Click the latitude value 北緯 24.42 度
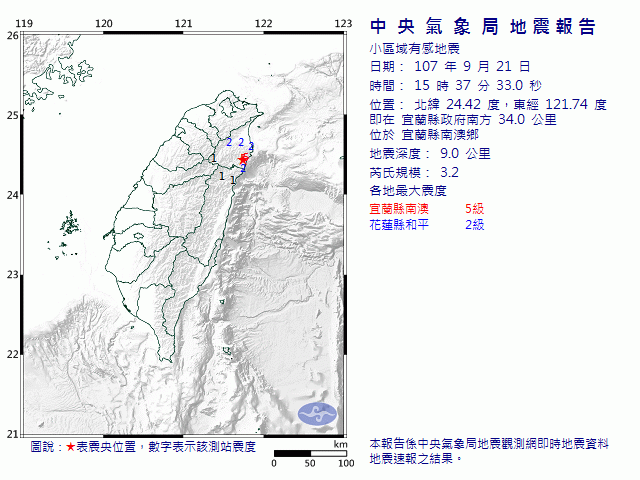 [457, 104]
